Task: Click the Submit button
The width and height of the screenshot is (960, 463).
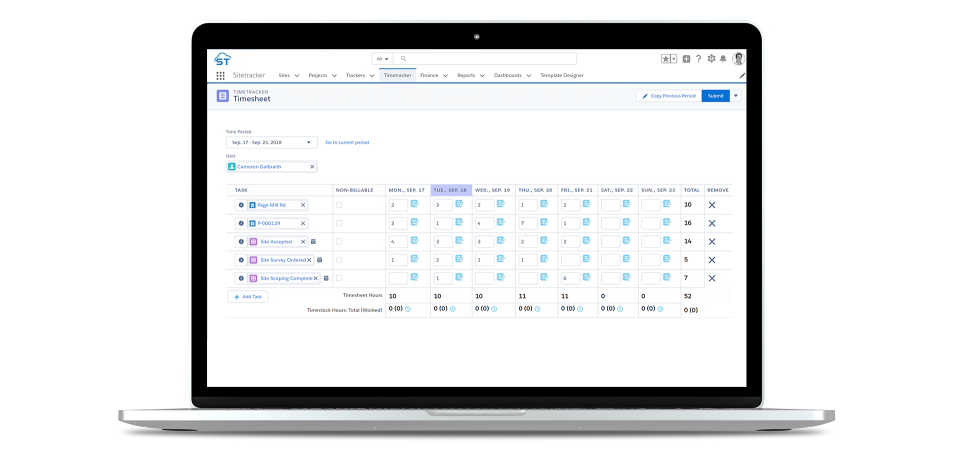Action: point(716,96)
